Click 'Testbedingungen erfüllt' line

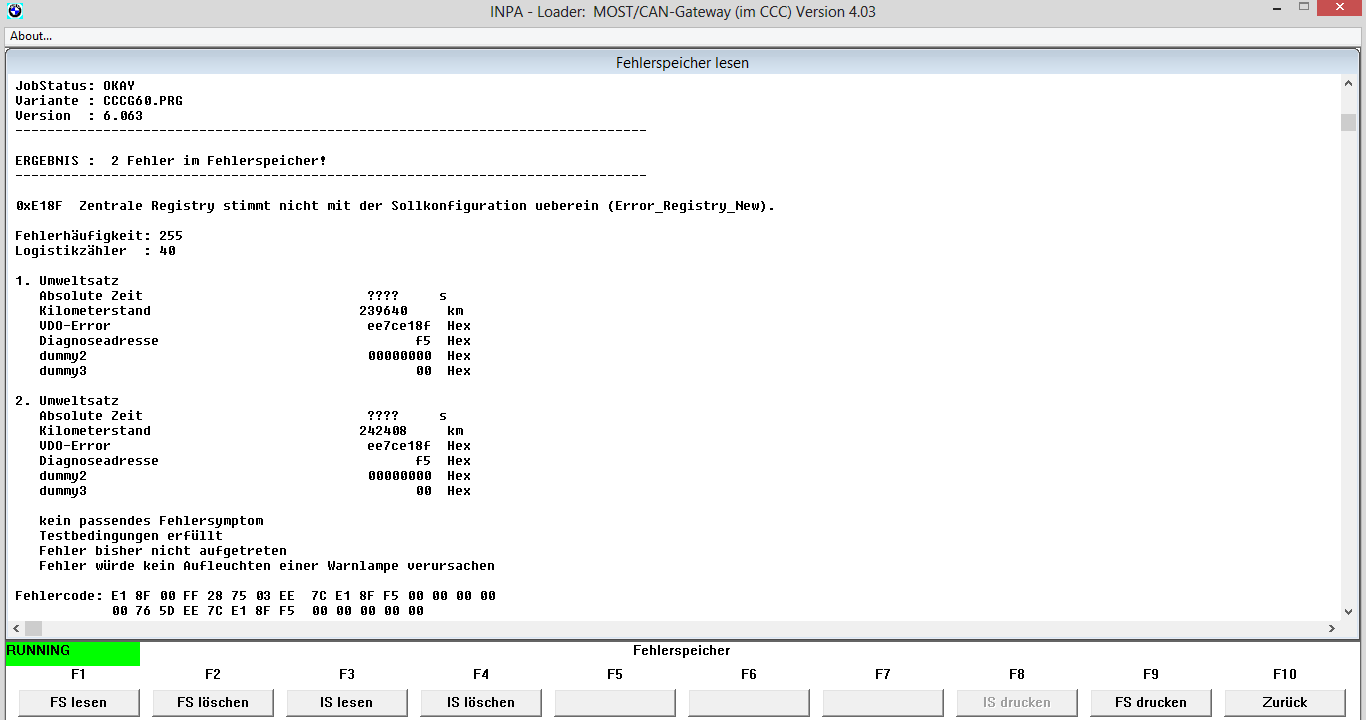(131, 536)
